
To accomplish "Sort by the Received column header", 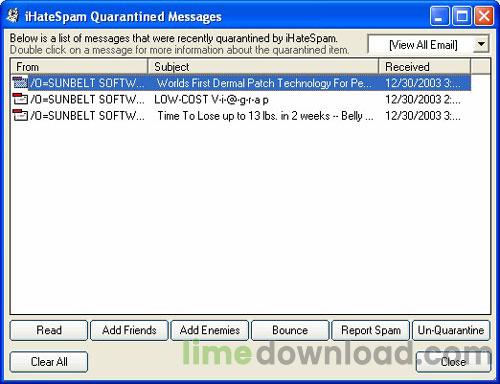I will (x=424, y=67).
